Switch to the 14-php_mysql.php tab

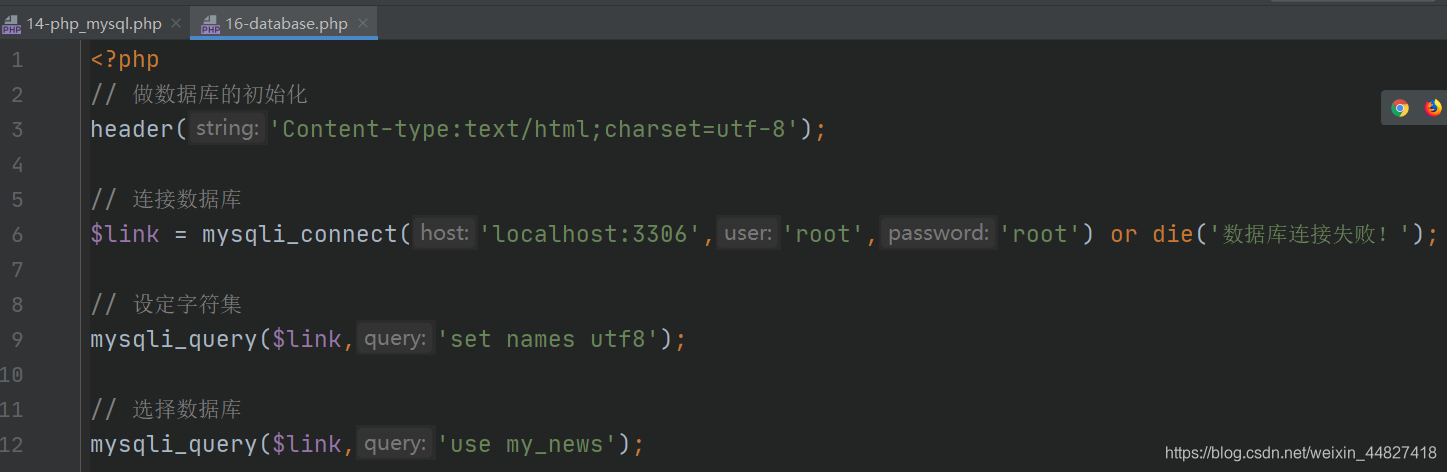pos(93,24)
